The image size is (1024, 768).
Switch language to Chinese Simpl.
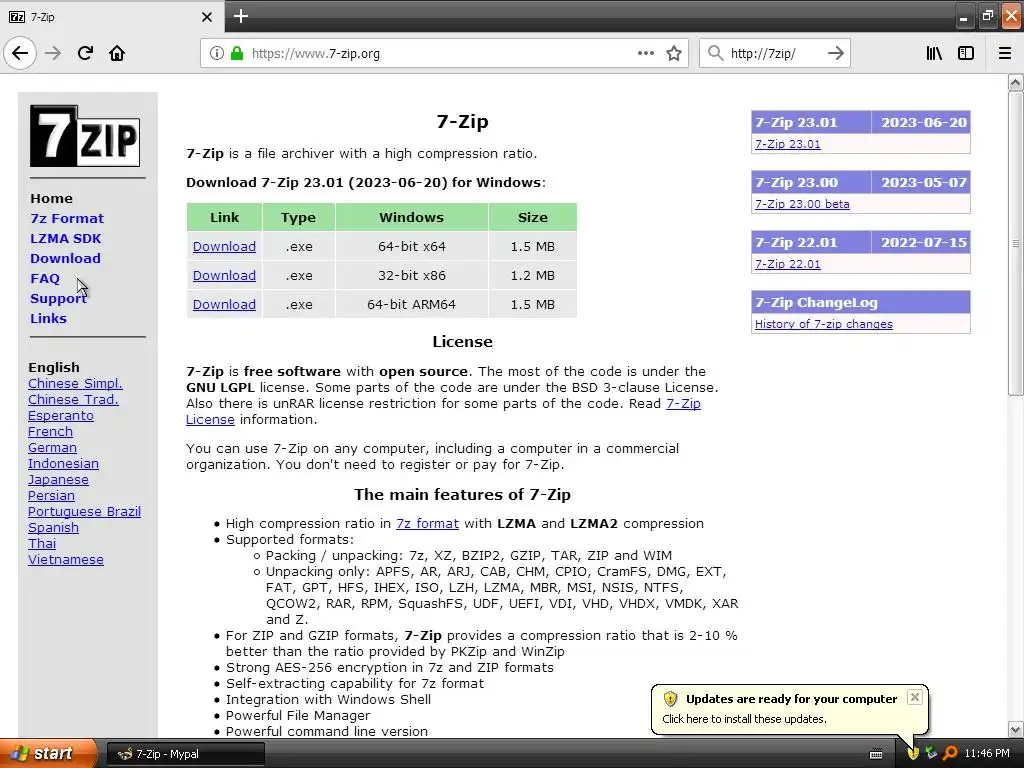(75, 383)
